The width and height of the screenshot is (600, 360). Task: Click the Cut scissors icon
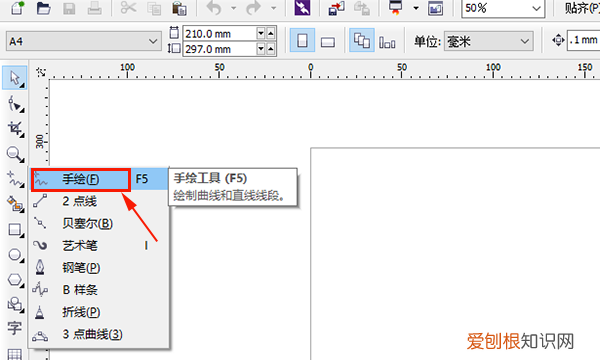[x=128, y=8]
